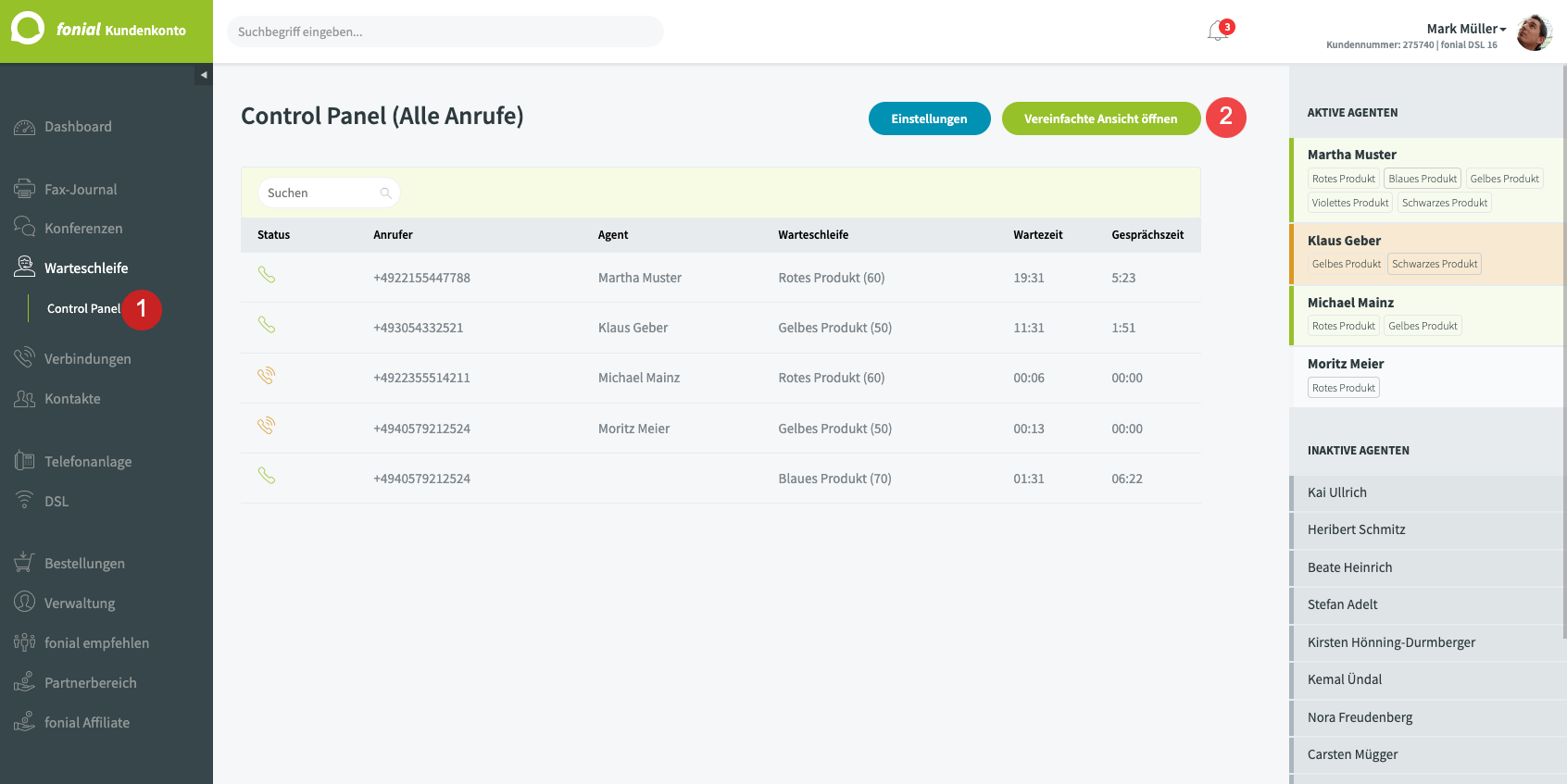Screen dimensions: 1567x784
Task: Collapse the sidebar with the arrow handle
Action: [204, 75]
